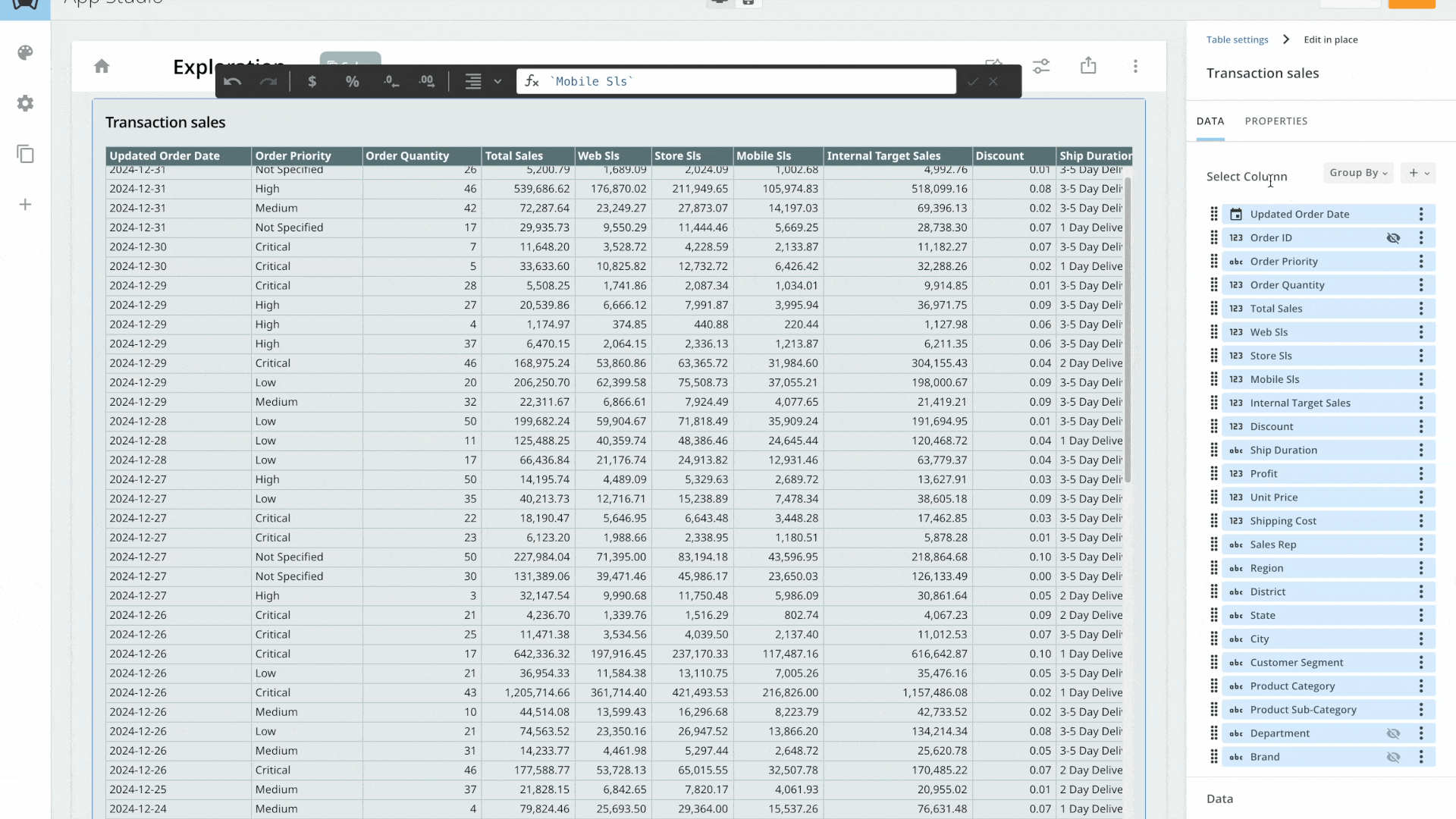Select the Internal Target Sales column item
Viewport: 1456px width, 819px height.
point(1329,403)
